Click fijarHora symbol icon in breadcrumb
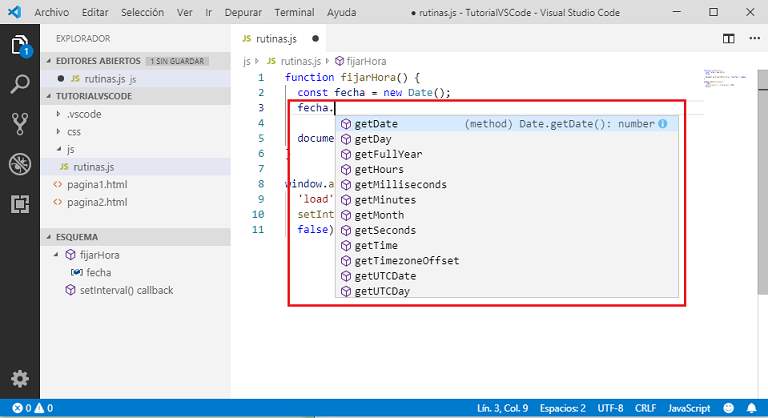The width and height of the screenshot is (768, 418). (x=339, y=61)
